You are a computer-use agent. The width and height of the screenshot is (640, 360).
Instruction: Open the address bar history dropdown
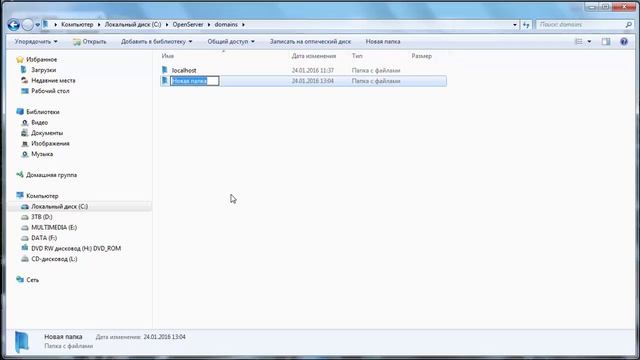point(515,25)
